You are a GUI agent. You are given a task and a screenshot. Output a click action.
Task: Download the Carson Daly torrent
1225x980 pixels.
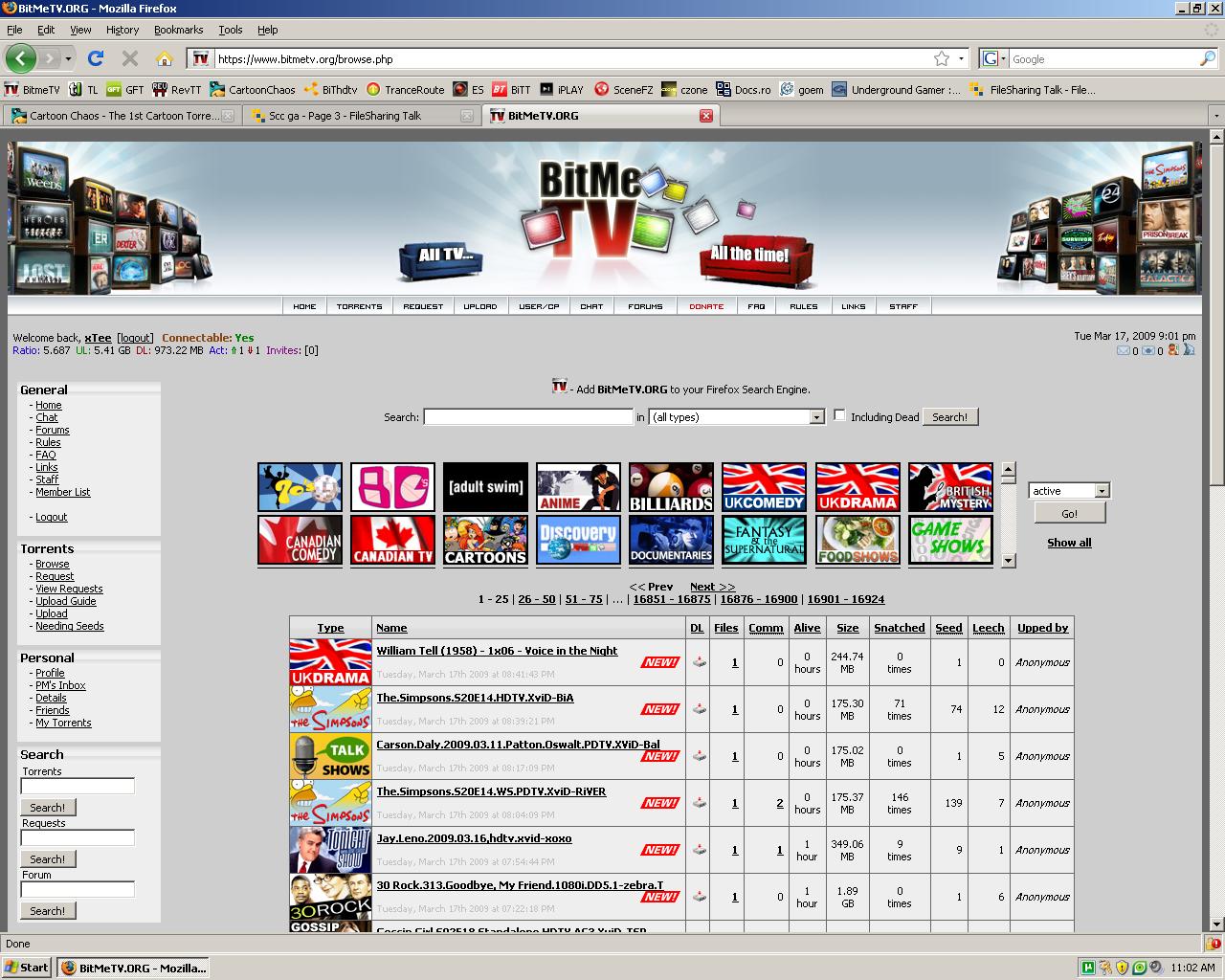[x=700, y=756]
